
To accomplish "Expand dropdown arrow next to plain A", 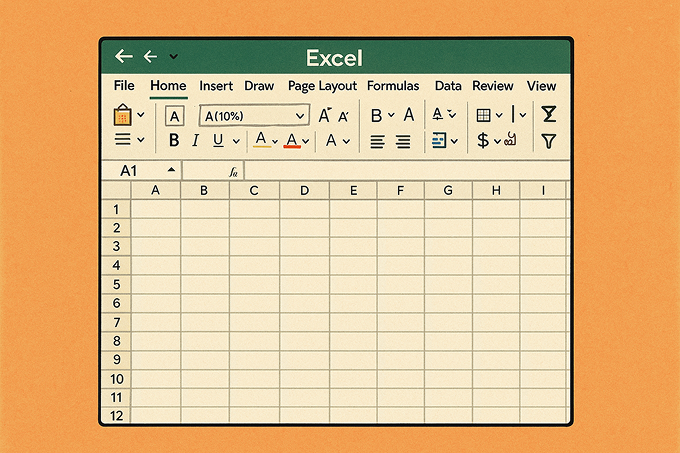I will pyautogui.click(x=346, y=141).
